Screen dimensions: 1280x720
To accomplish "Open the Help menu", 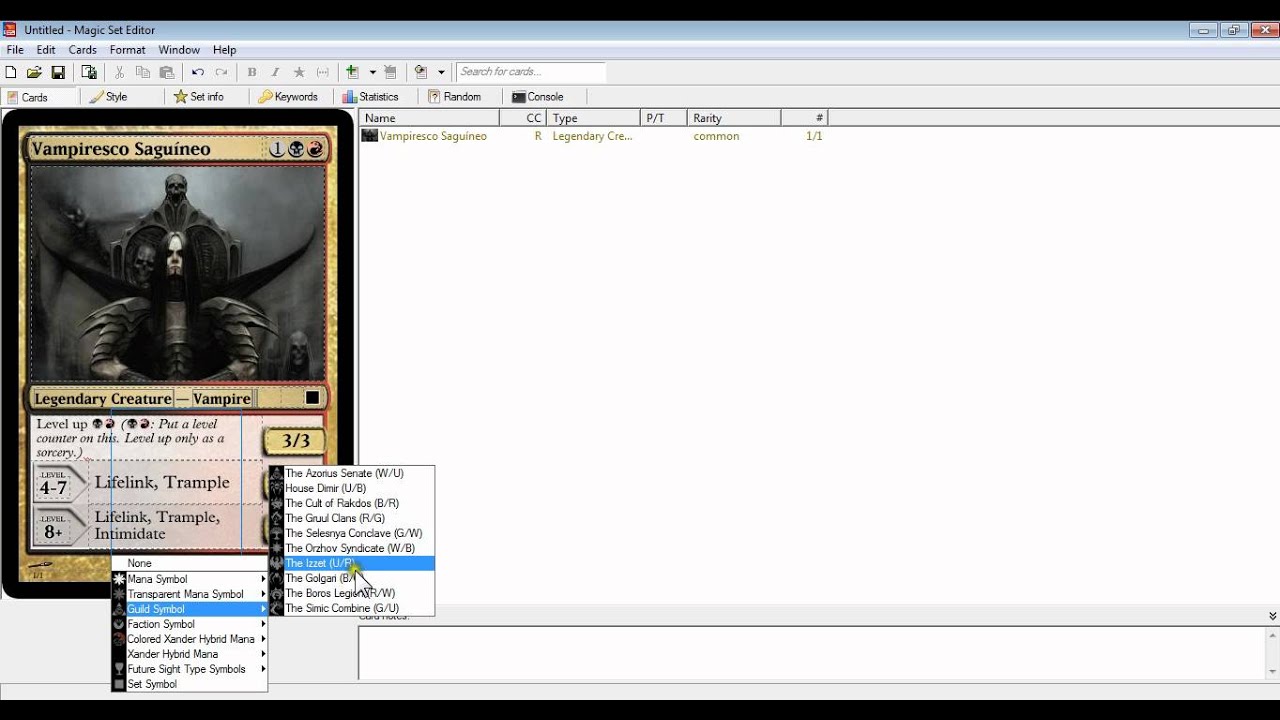I will [225, 50].
